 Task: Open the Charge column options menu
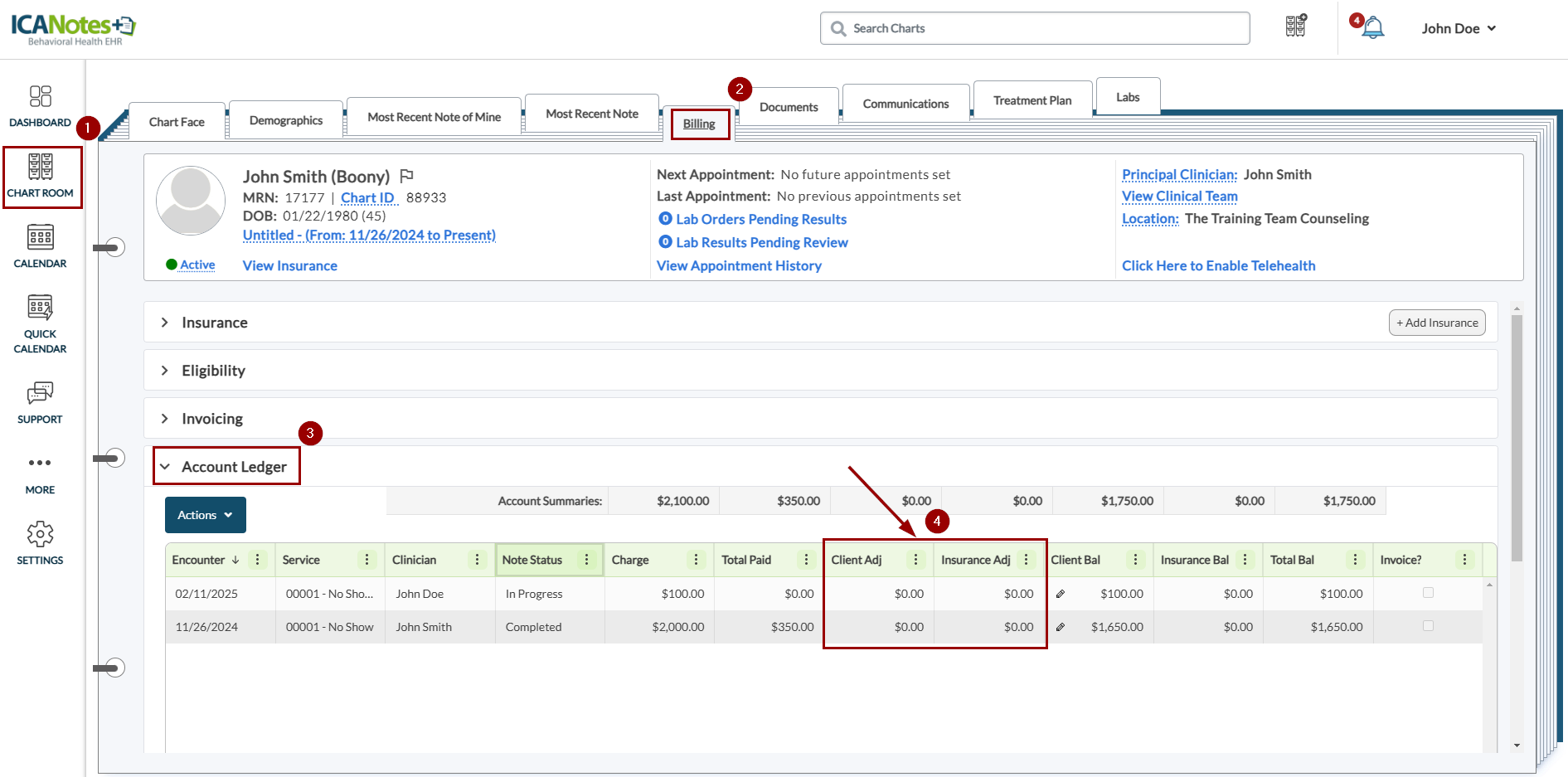click(696, 560)
